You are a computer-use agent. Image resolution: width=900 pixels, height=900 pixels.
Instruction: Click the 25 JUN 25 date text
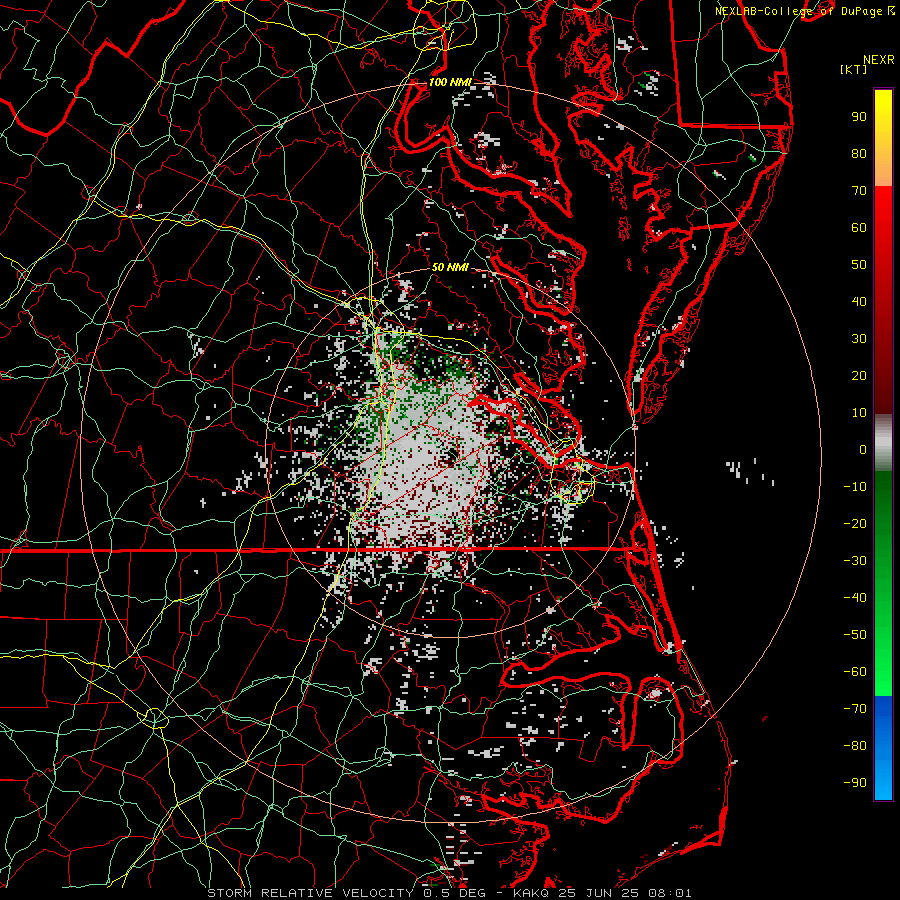[x=598, y=893]
